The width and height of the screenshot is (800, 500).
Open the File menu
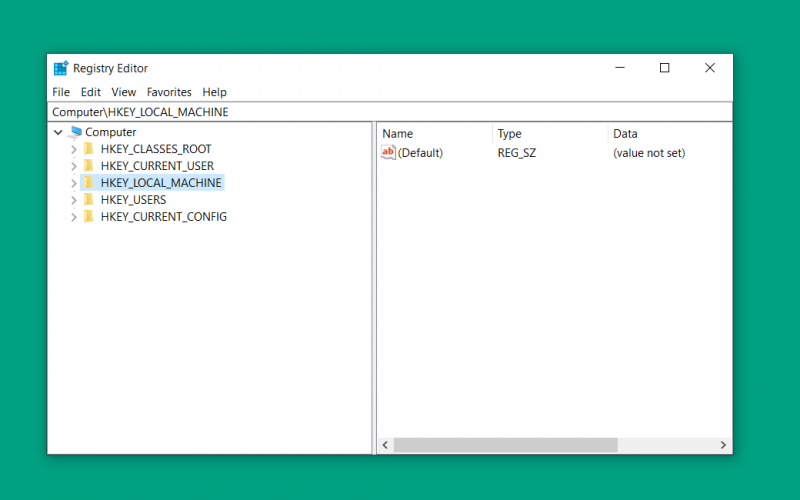61,92
